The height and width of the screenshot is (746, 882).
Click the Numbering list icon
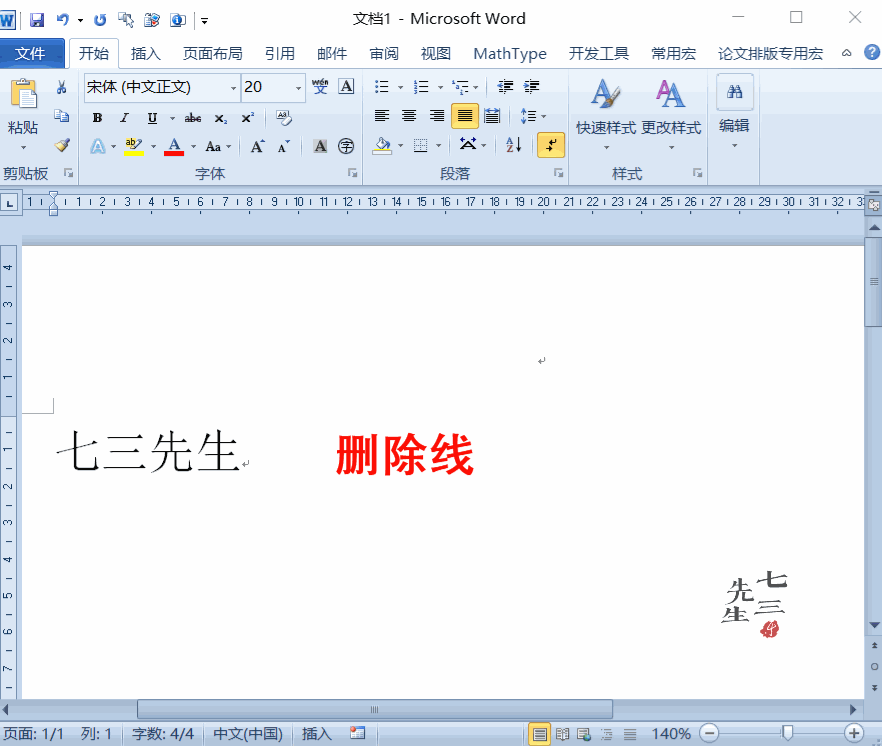click(421, 87)
